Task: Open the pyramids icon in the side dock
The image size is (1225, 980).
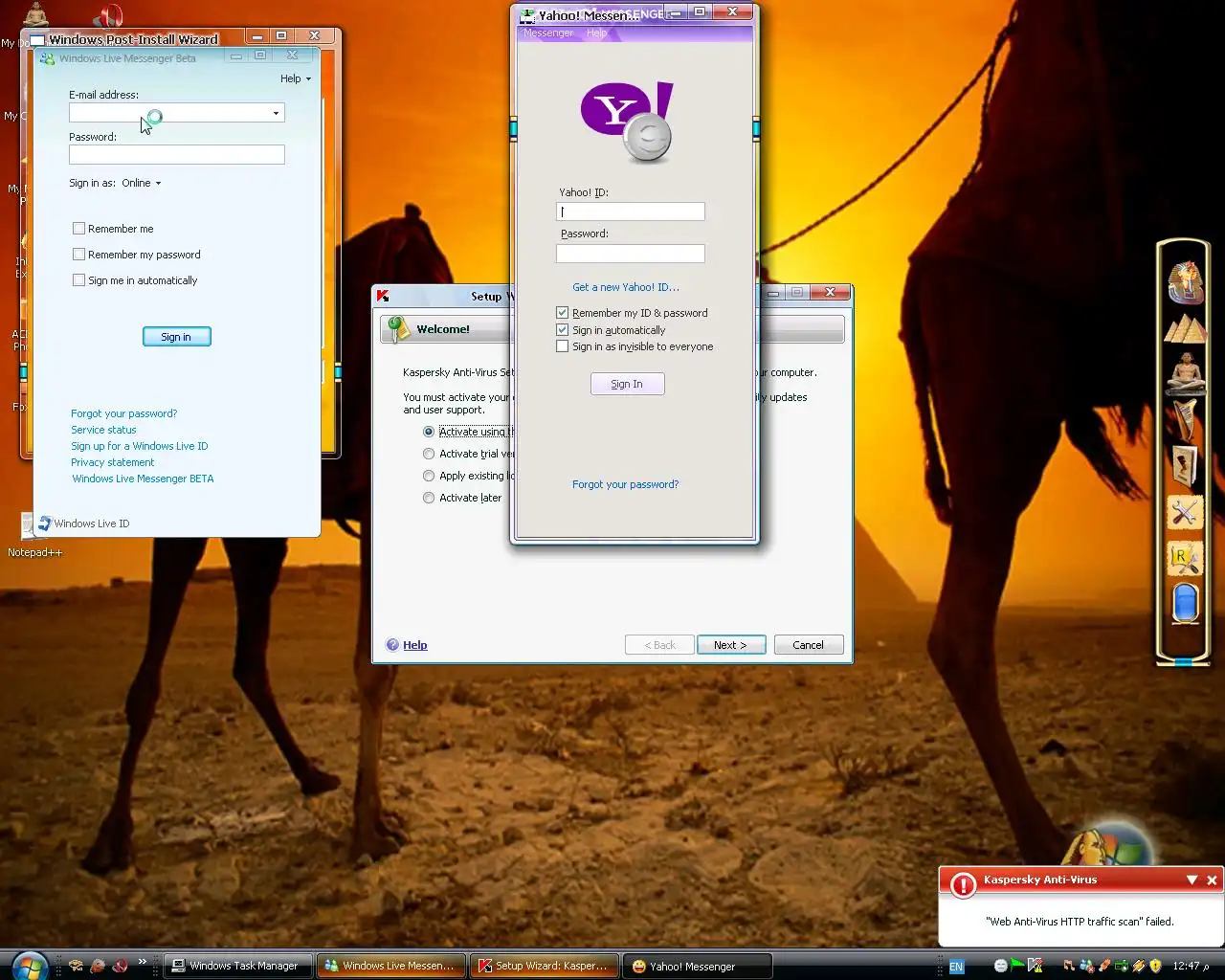Action: pyautogui.click(x=1185, y=328)
